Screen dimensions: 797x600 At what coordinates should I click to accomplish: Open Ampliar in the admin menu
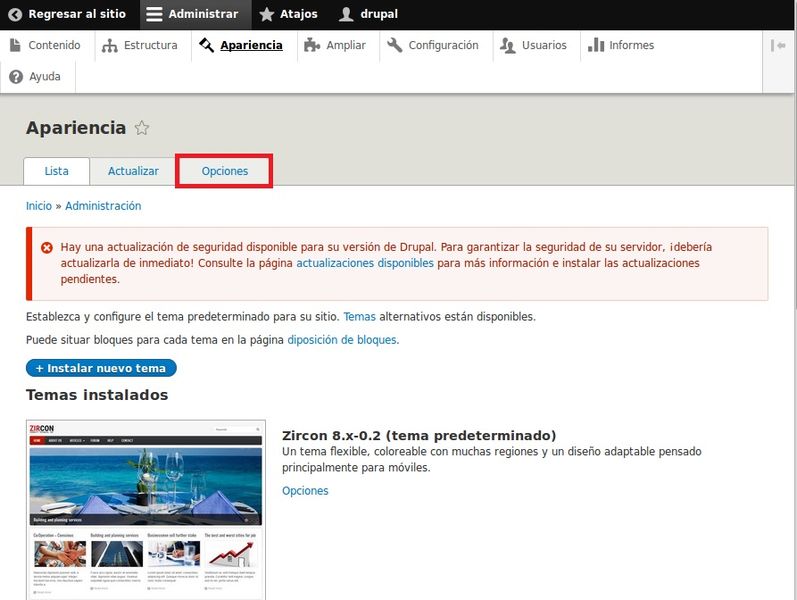click(x=335, y=45)
